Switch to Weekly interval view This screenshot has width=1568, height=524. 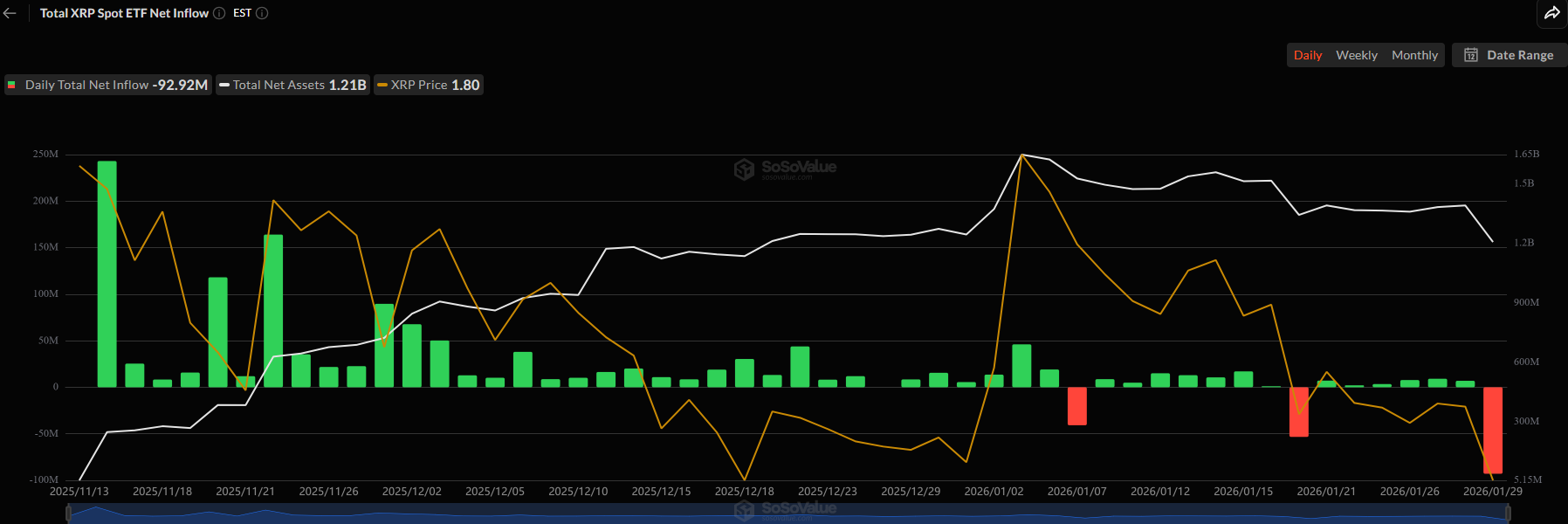pos(1356,55)
